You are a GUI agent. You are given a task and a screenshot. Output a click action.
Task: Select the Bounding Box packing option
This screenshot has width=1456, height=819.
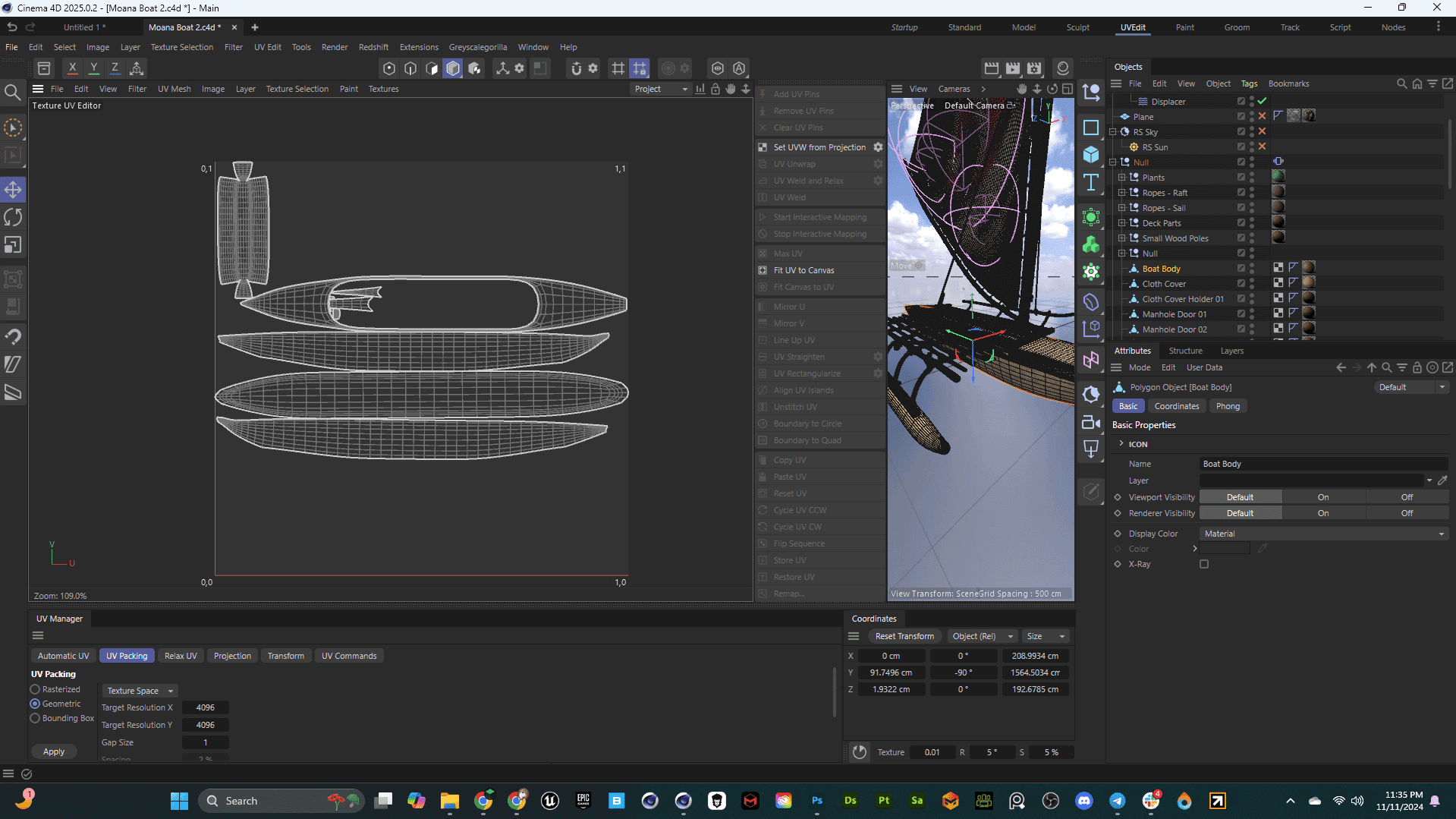(x=35, y=718)
